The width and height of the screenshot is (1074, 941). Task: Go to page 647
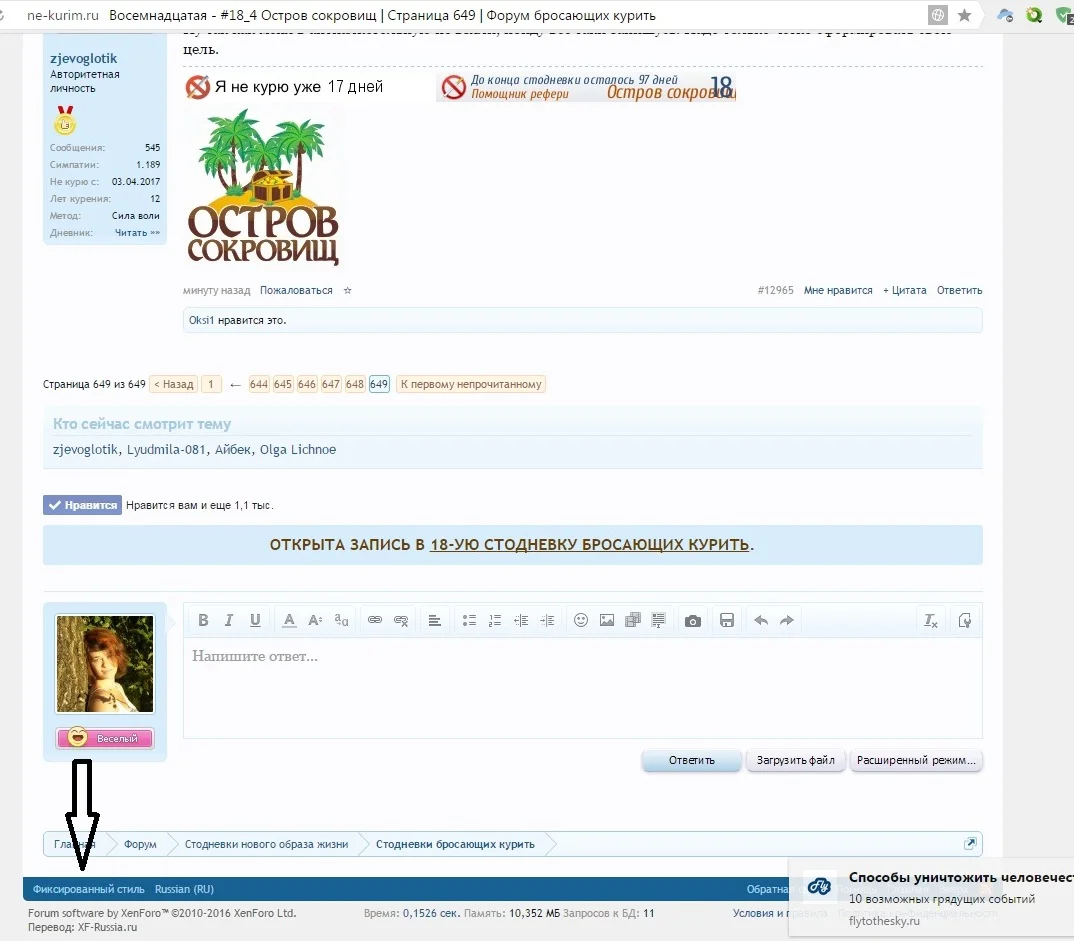point(331,384)
